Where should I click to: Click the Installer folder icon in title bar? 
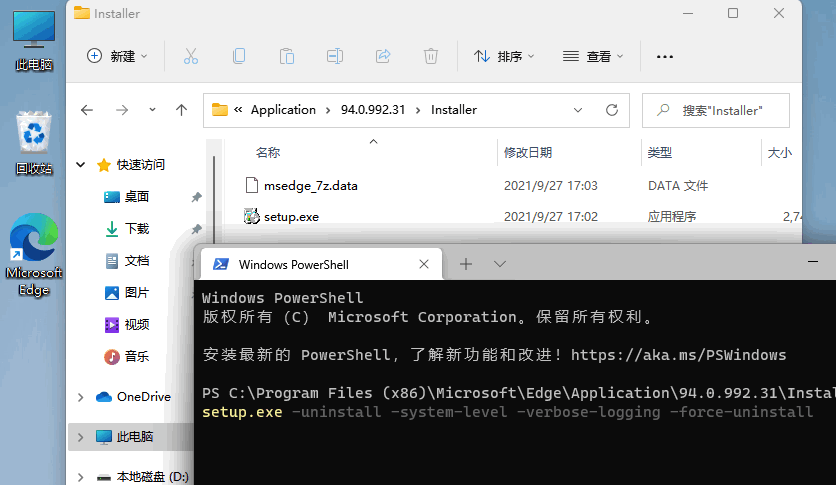(82, 13)
